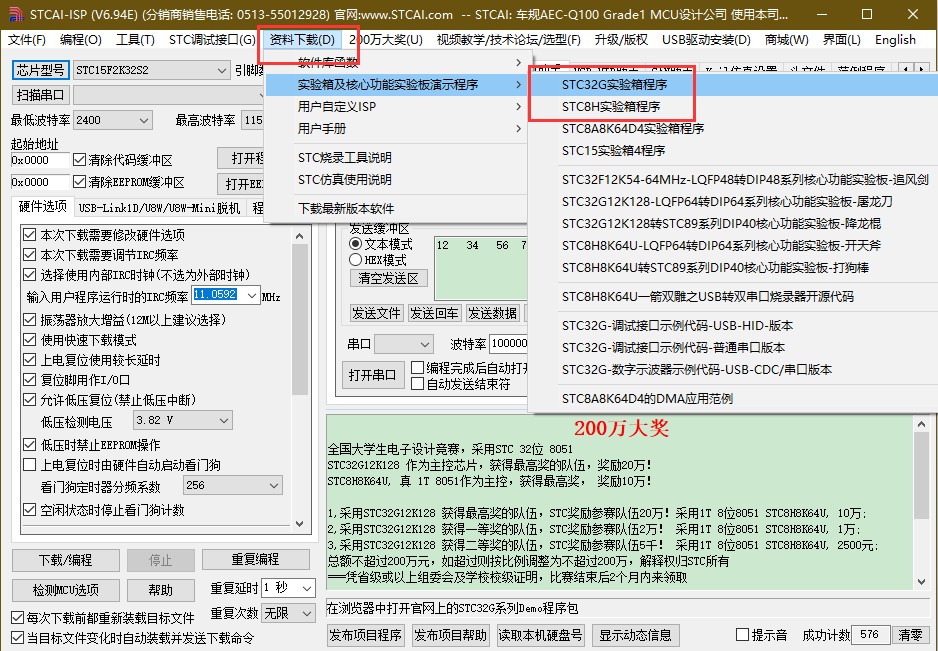This screenshot has height=651, width=938.
Task: Enable 上电复位时由硬件自动启动看门狗
Action: pos(29,465)
